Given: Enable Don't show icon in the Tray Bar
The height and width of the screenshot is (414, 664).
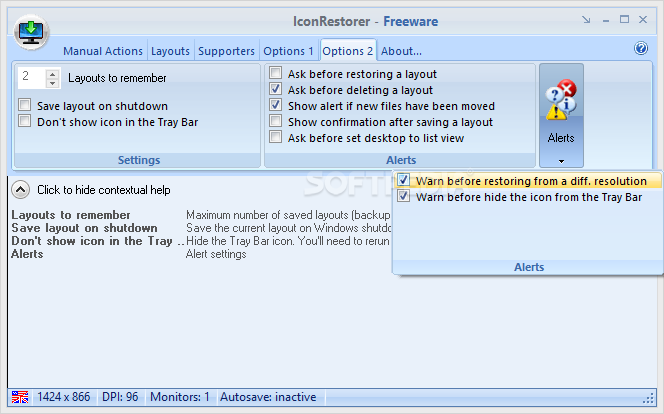Looking at the screenshot, I should click(25, 121).
